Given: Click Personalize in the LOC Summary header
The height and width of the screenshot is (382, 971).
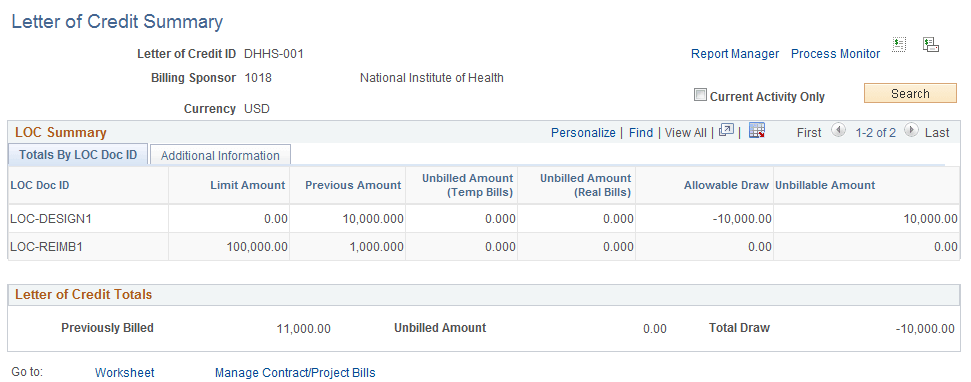Looking at the screenshot, I should [x=583, y=132].
